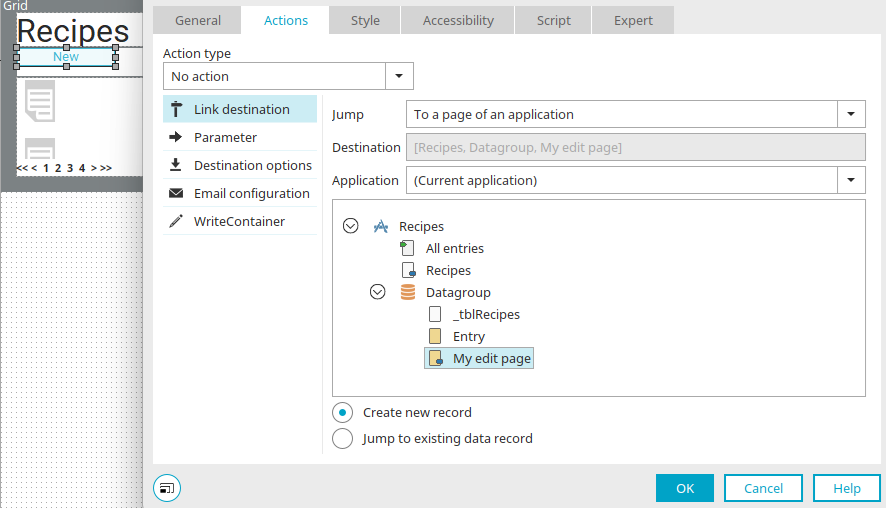
Task: Click the Recipes page icon under application
Action: 408,270
